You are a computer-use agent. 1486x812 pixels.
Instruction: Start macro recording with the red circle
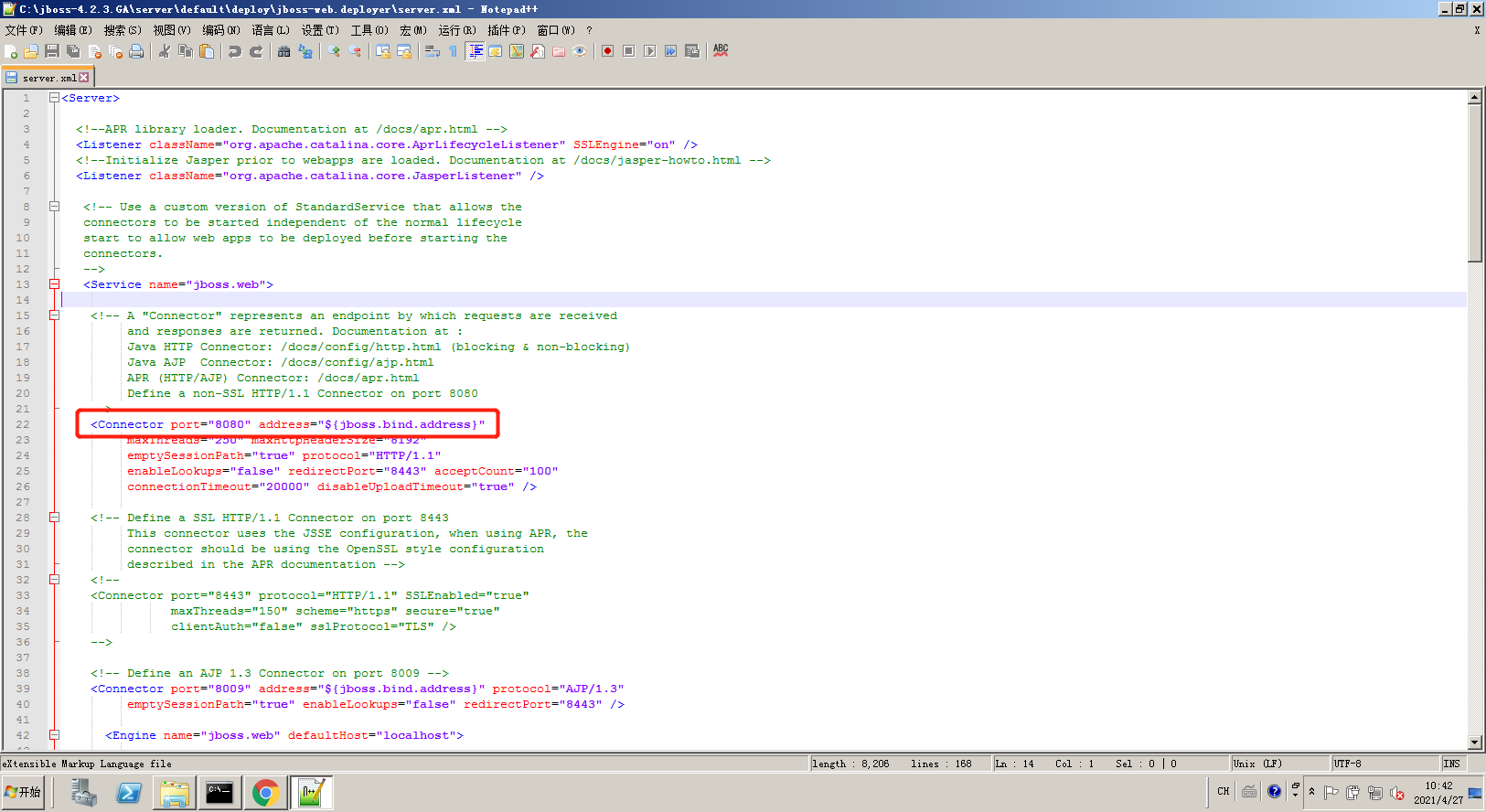point(608,51)
